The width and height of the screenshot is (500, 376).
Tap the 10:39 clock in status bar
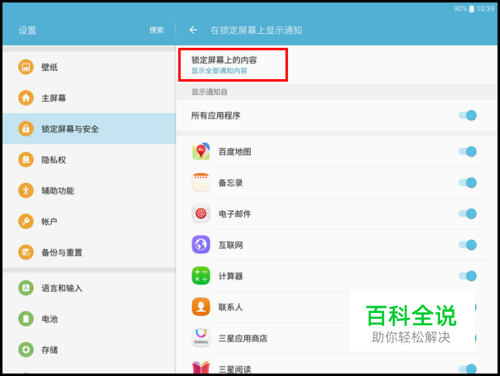[x=485, y=9]
